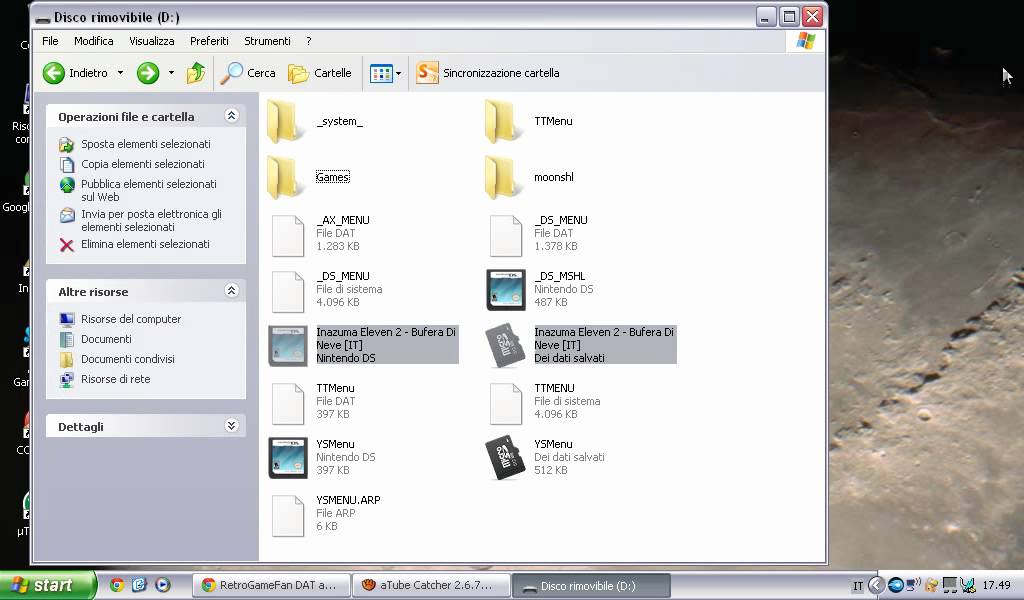This screenshot has height=600, width=1024.
Task: Open Documenti in Altre risorse
Action: click(x=106, y=339)
